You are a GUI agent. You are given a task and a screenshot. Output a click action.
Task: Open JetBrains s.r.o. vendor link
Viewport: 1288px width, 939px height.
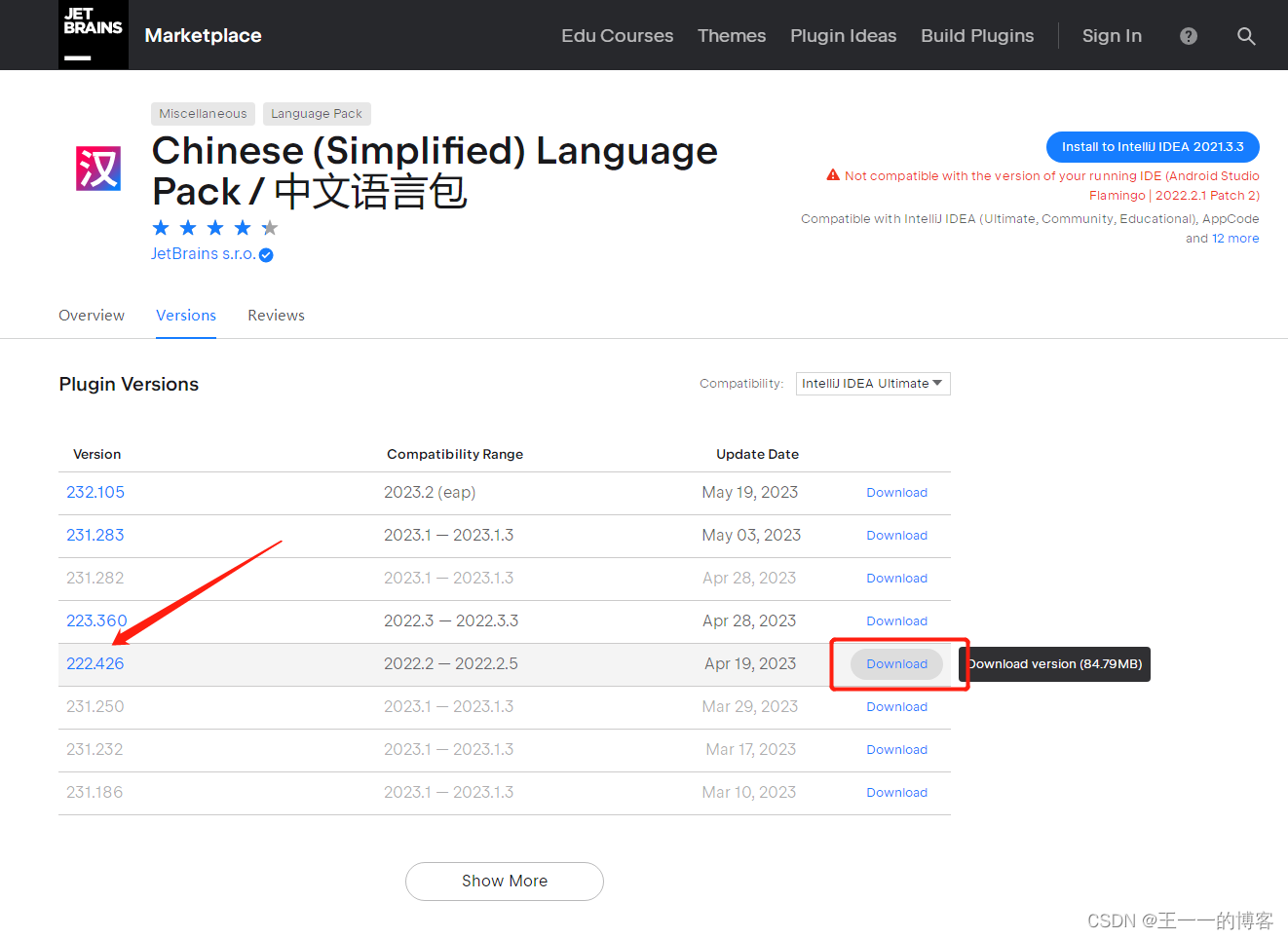click(x=203, y=254)
